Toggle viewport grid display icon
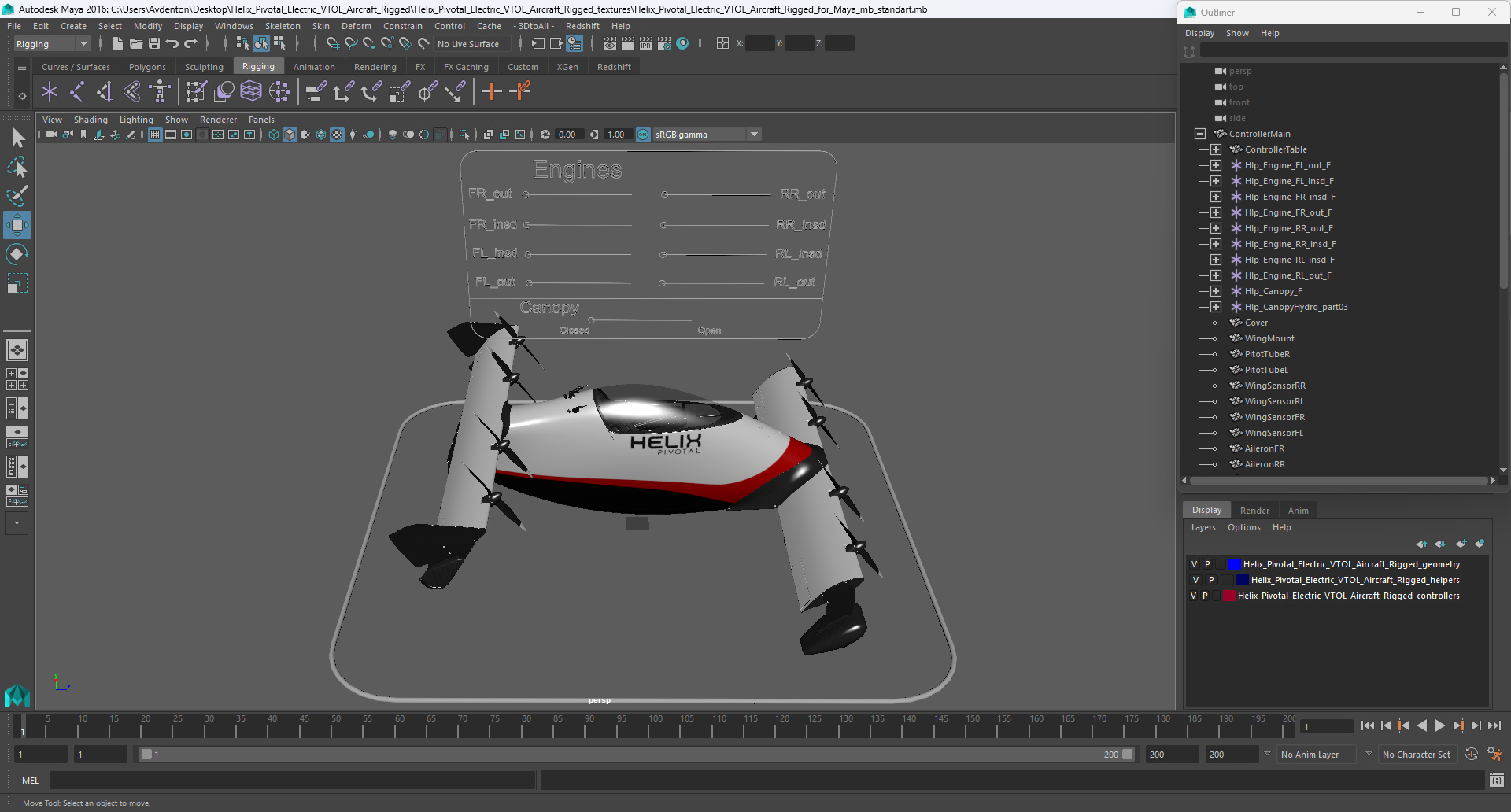 (155, 135)
